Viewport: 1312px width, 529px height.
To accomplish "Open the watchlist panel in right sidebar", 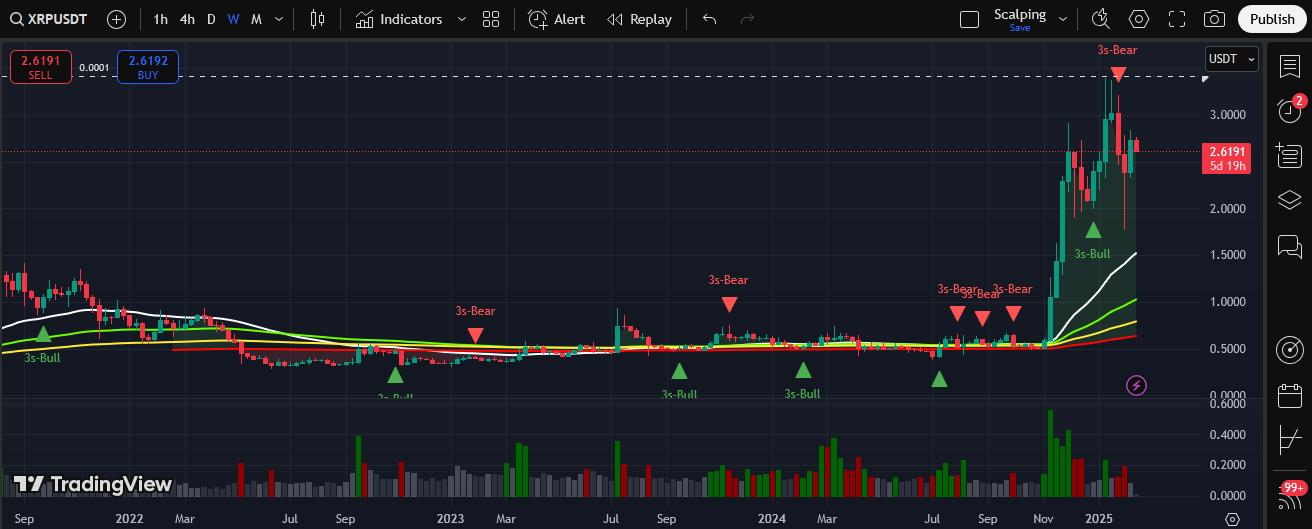I will [1289, 66].
